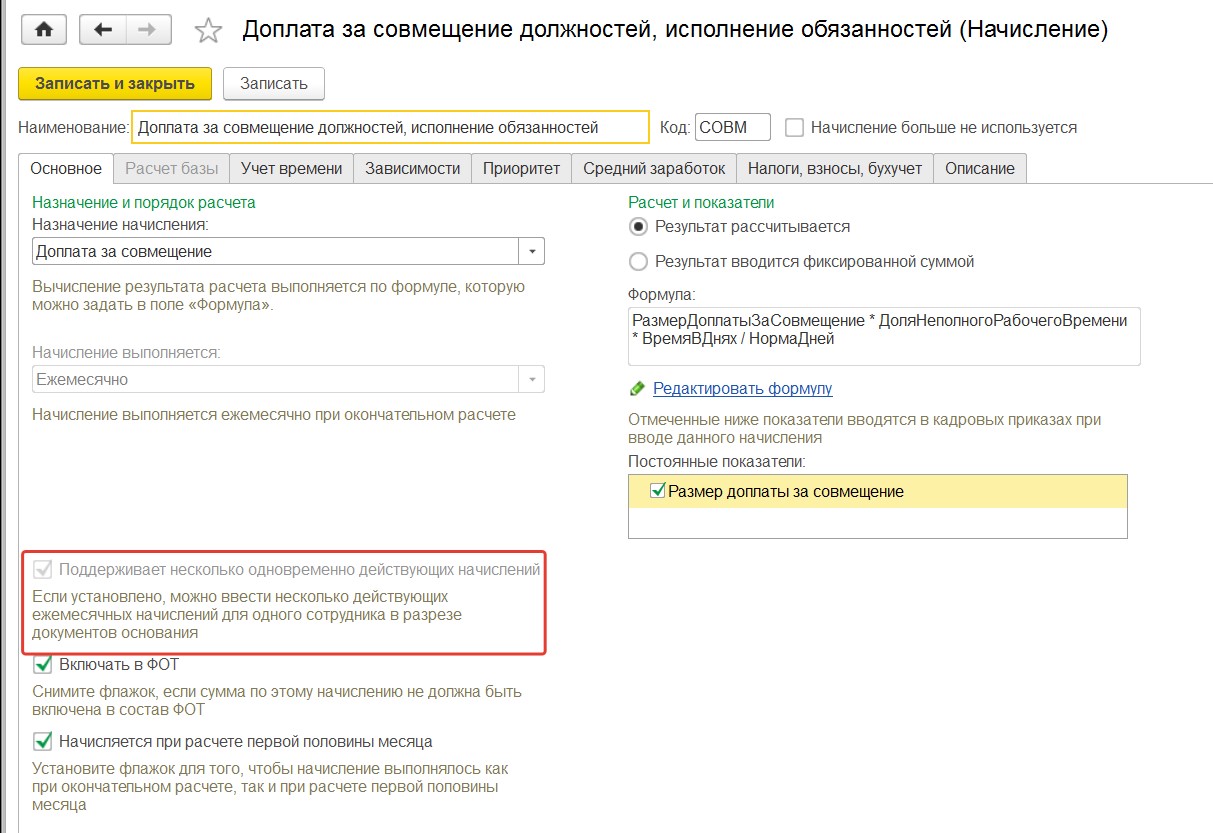Click the Код field with СОВМ
1213x833 pixels.
(733, 127)
